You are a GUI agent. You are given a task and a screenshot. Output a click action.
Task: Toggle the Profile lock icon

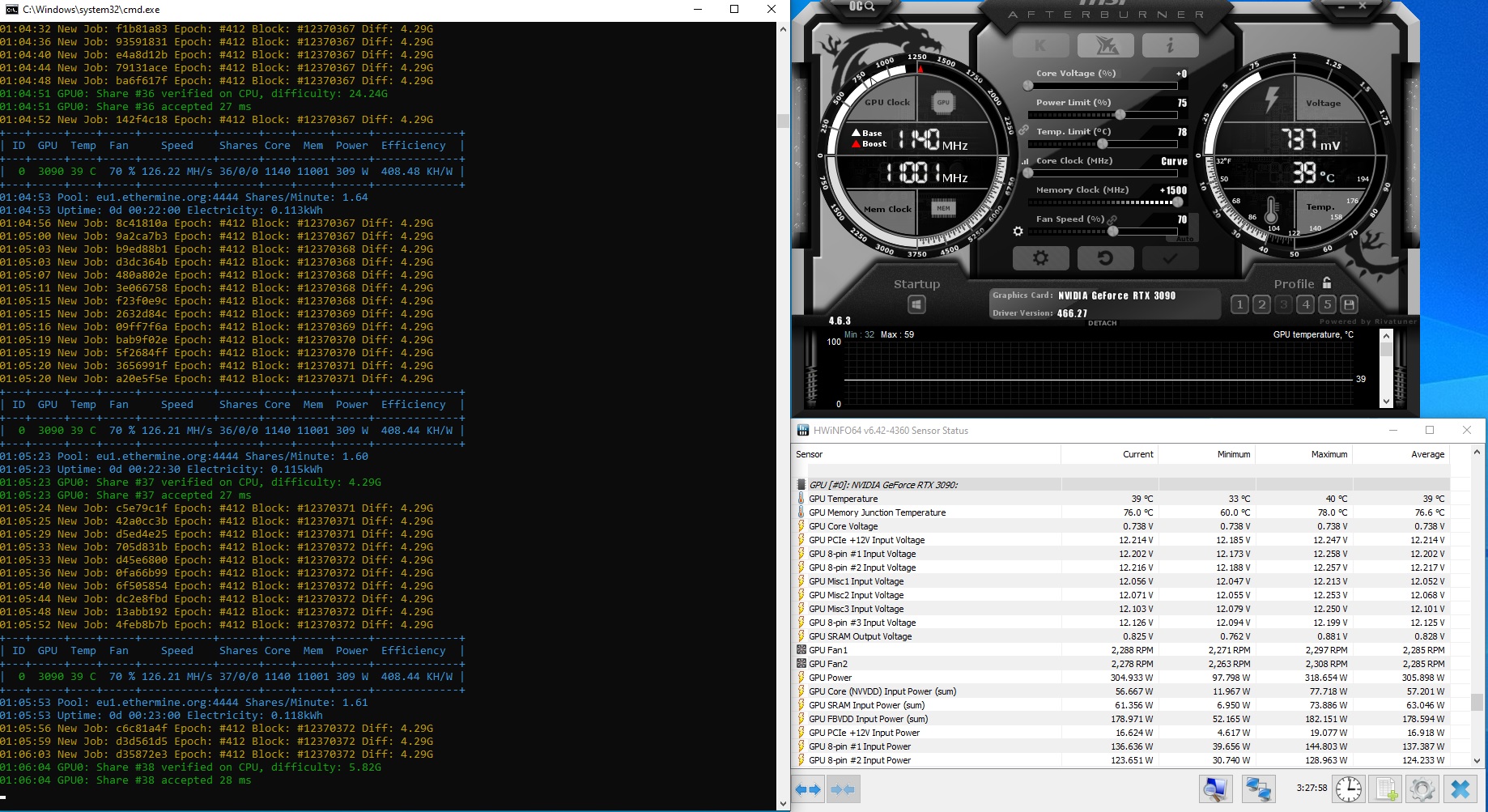[1327, 283]
